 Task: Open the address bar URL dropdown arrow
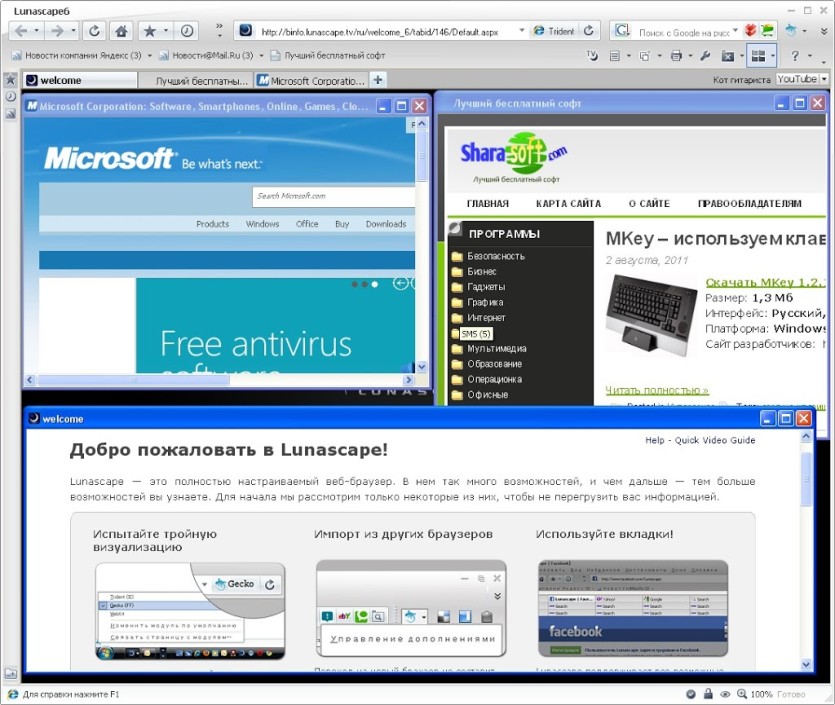tap(522, 30)
